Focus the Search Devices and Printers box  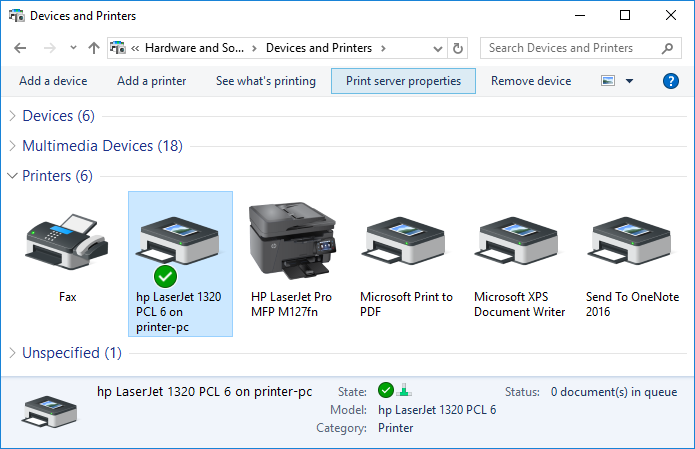coord(581,48)
